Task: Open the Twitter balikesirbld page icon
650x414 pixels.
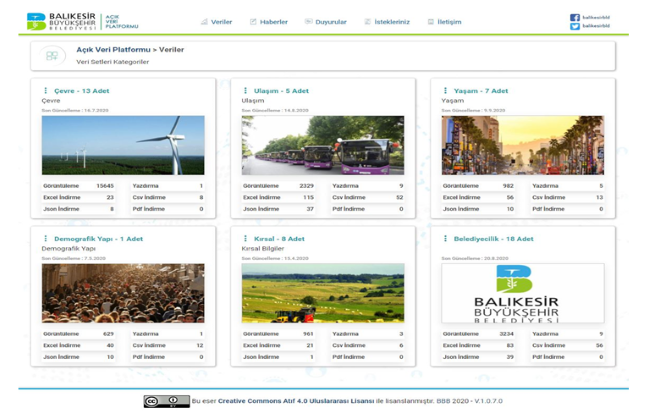Action: [x=575, y=27]
